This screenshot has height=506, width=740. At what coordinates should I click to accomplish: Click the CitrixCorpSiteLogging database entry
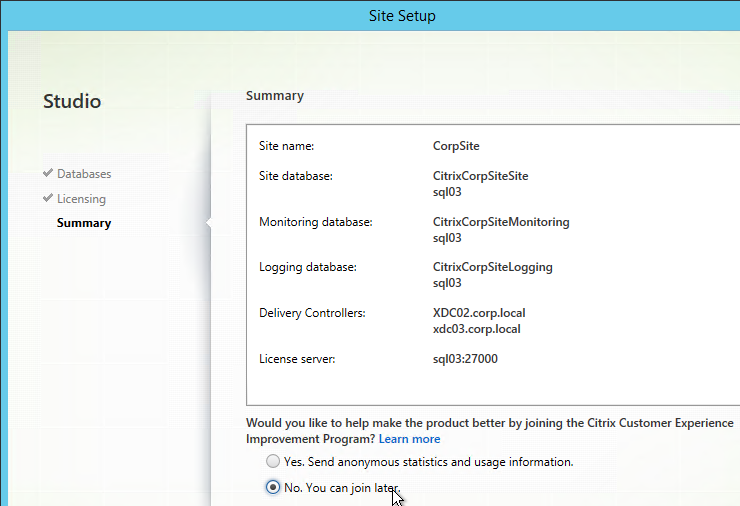[x=492, y=267]
